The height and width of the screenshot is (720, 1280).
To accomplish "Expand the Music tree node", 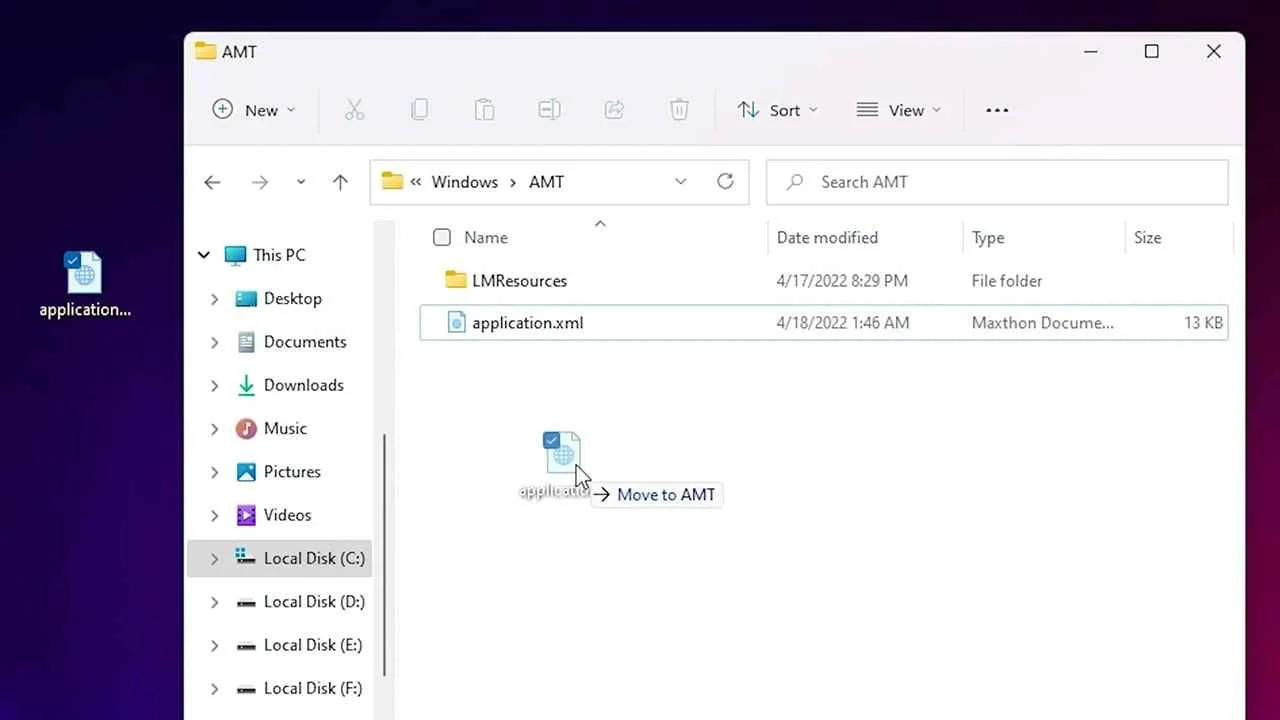I will click(x=214, y=428).
